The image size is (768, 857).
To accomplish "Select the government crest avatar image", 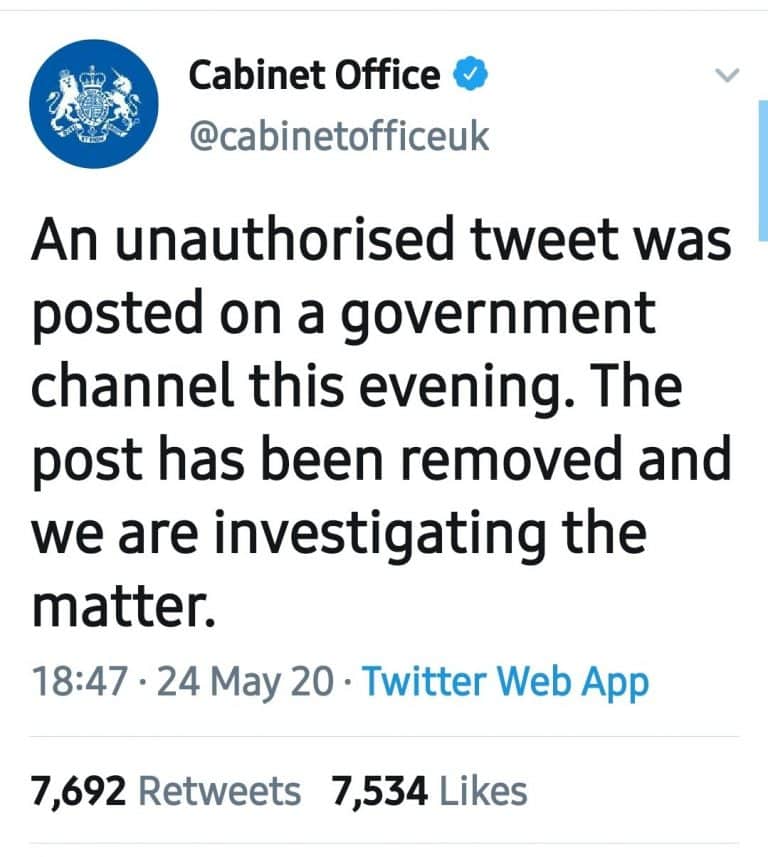I will (x=95, y=105).
